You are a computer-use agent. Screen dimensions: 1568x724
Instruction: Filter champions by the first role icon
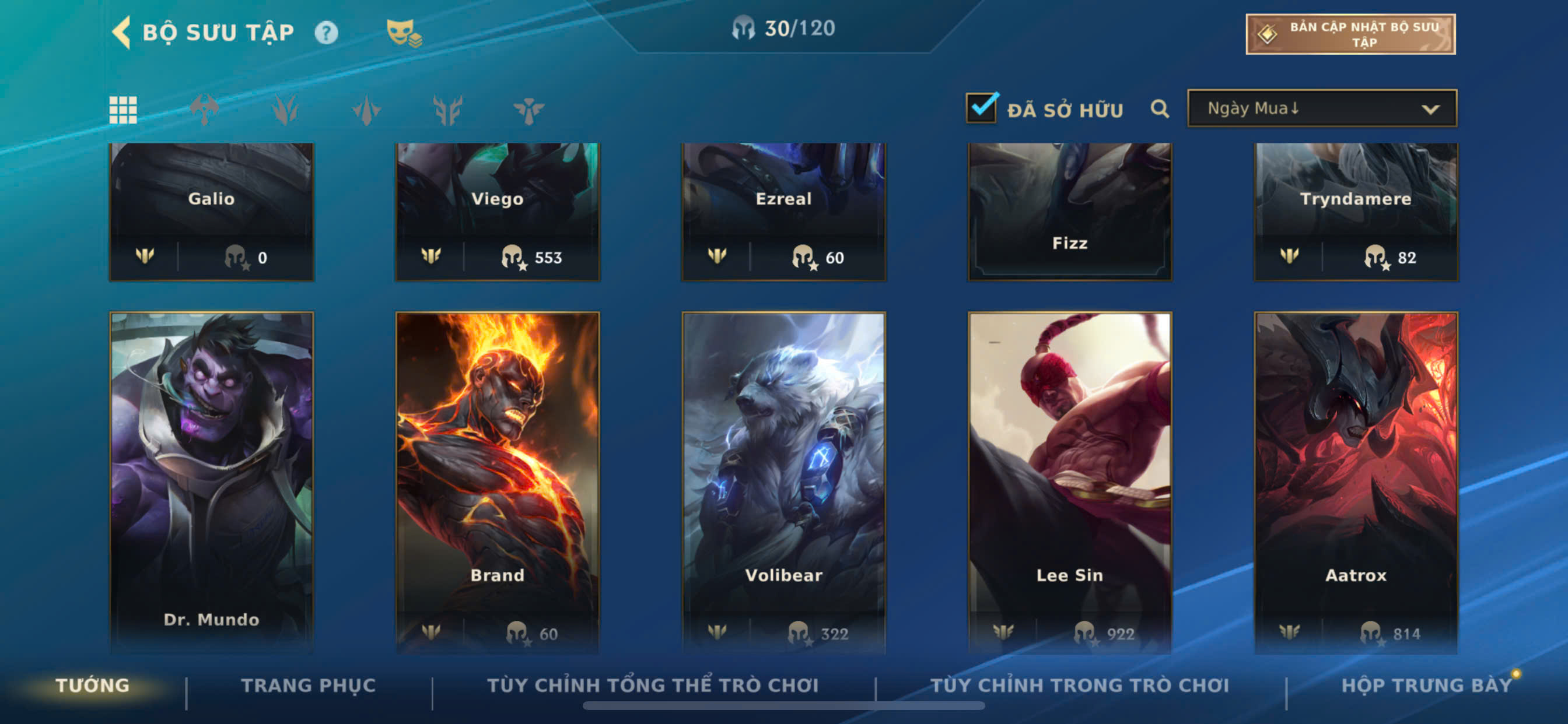coord(205,110)
